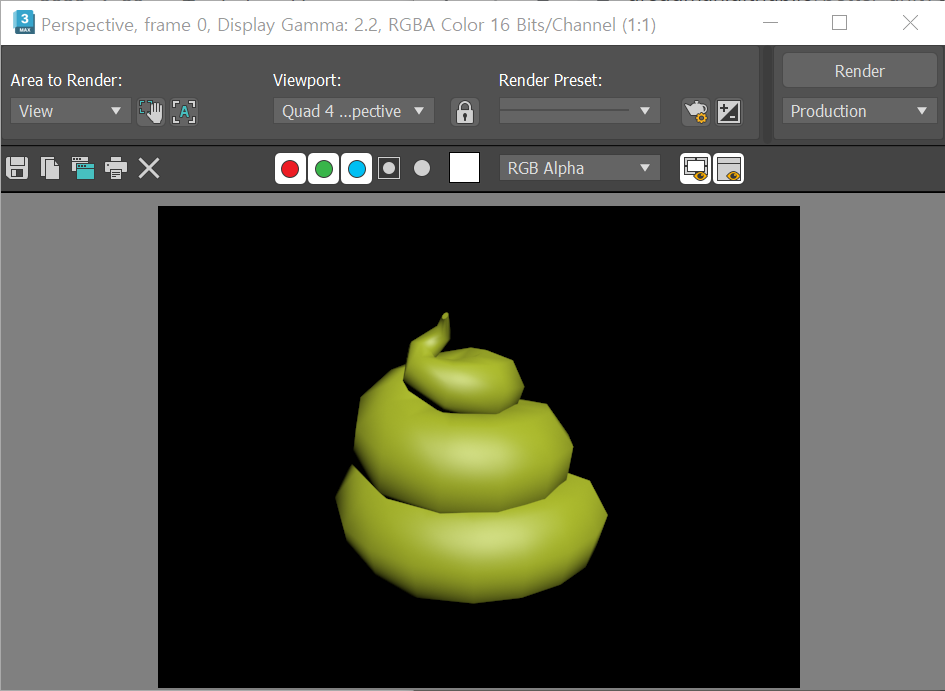This screenshot has width=945, height=691.
Task: Minimize the rendered frame window
Action: coord(770,23)
